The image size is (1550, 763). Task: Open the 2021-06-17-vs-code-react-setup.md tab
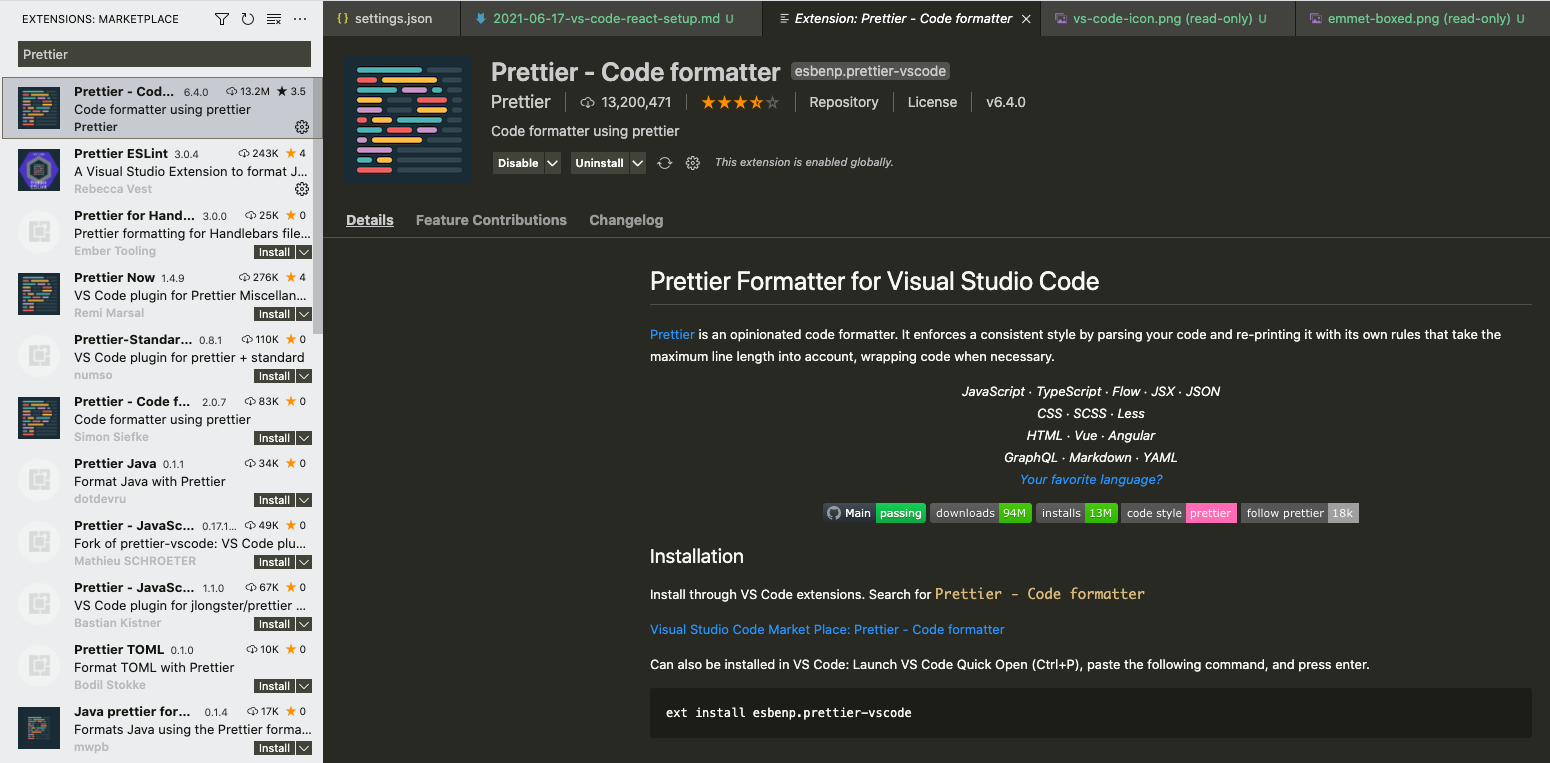611,19
